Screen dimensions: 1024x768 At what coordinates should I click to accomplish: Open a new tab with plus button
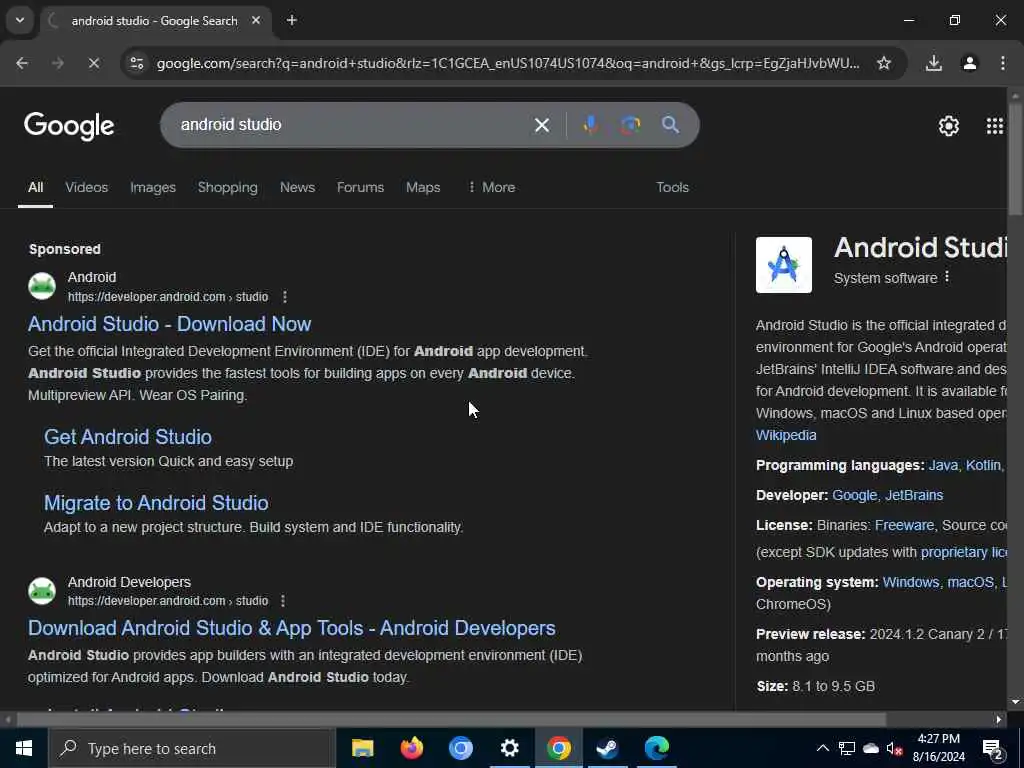(292, 20)
